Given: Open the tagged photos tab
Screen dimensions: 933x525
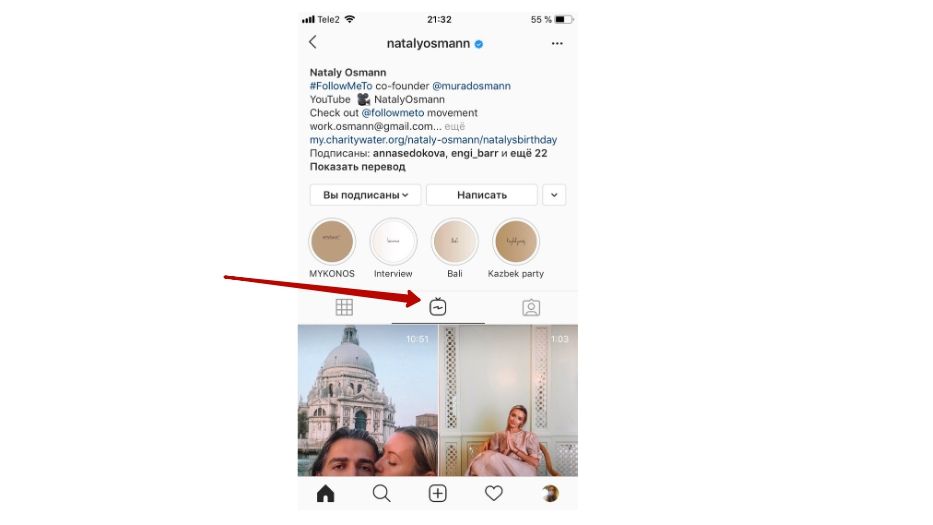Looking at the screenshot, I should coord(531,307).
